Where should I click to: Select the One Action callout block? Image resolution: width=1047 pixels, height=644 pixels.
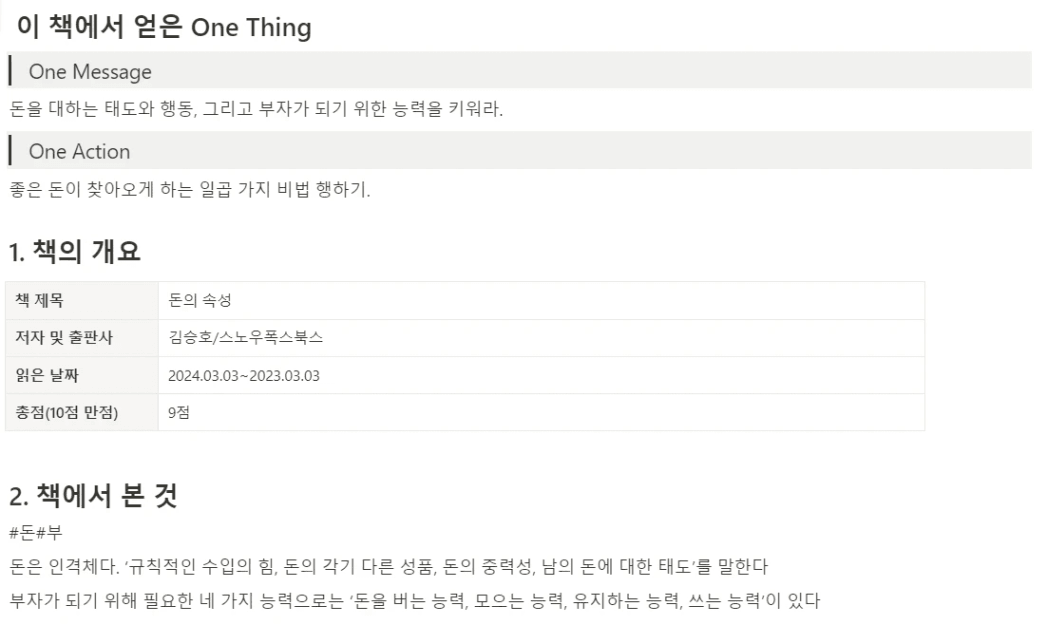pos(519,151)
